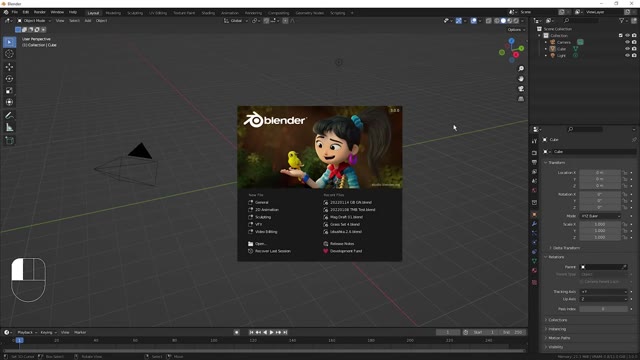Expand the Delta Transform section
The height and width of the screenshot is (360, 640).
566,248
